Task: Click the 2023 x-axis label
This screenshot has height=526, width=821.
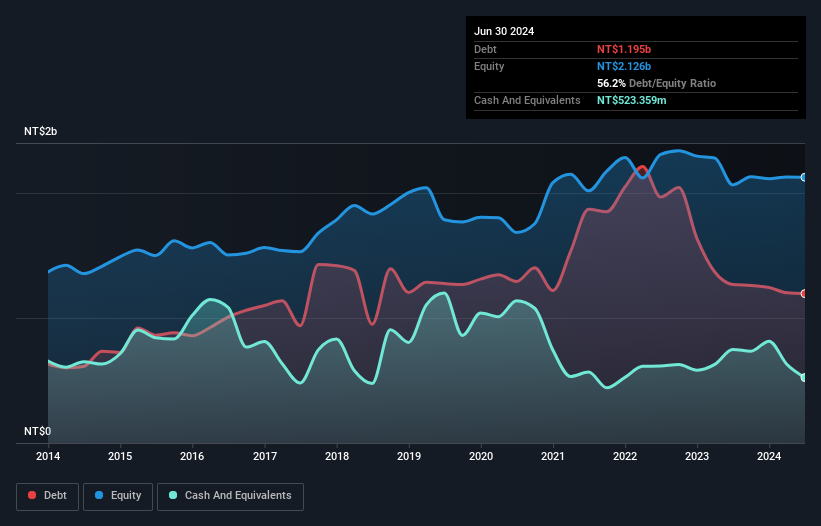Action: coord(697,456)
